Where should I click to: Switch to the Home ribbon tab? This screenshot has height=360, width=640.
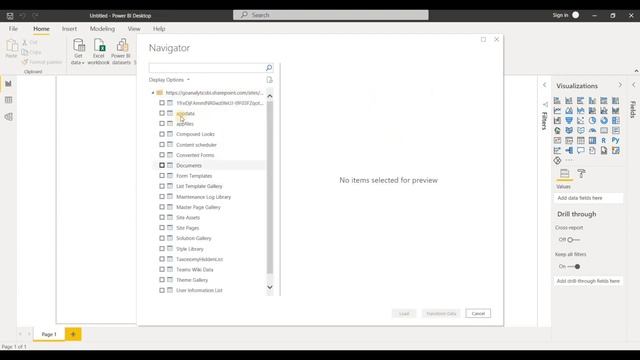pyautogui.click(x=41, y=29)
